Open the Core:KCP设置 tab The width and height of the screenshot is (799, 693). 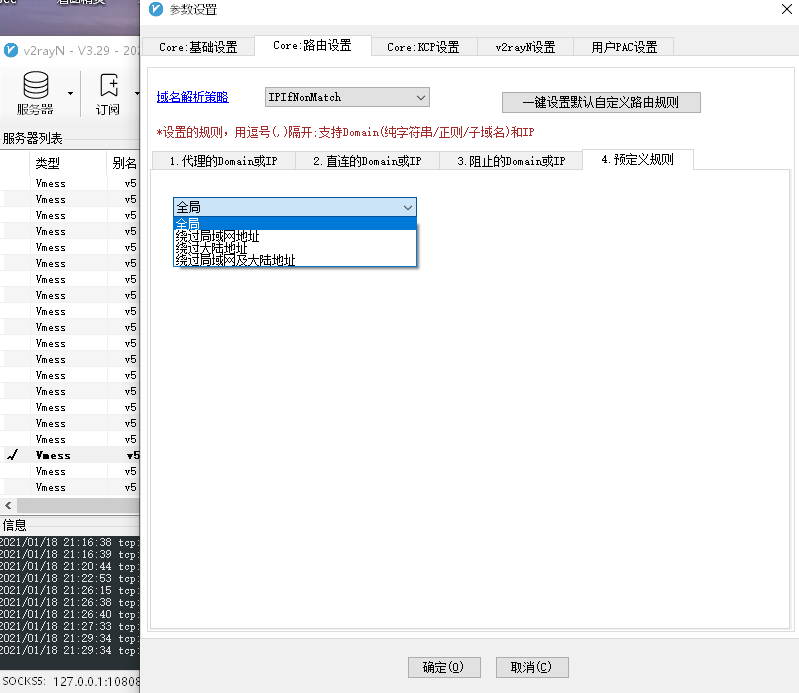coord(422,47)
